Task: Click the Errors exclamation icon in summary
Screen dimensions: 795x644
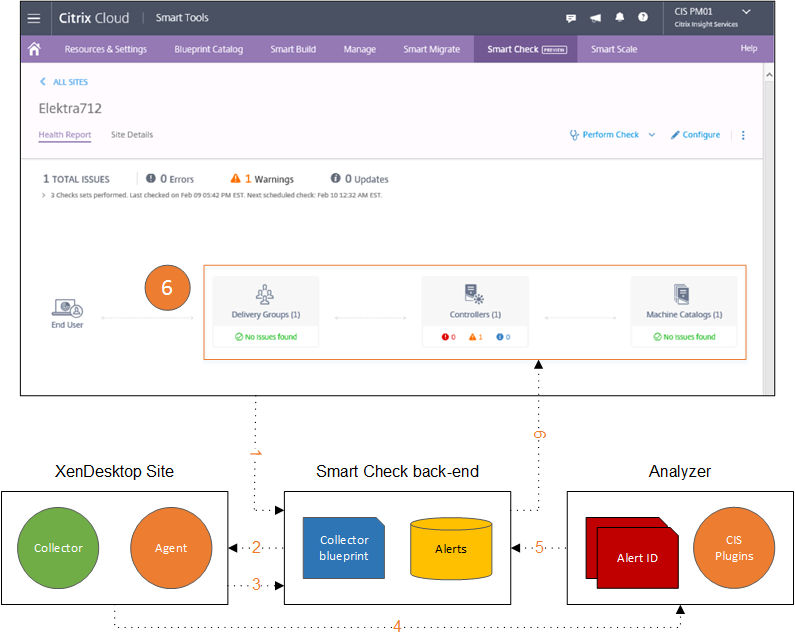Action: [x=151, y=178]
